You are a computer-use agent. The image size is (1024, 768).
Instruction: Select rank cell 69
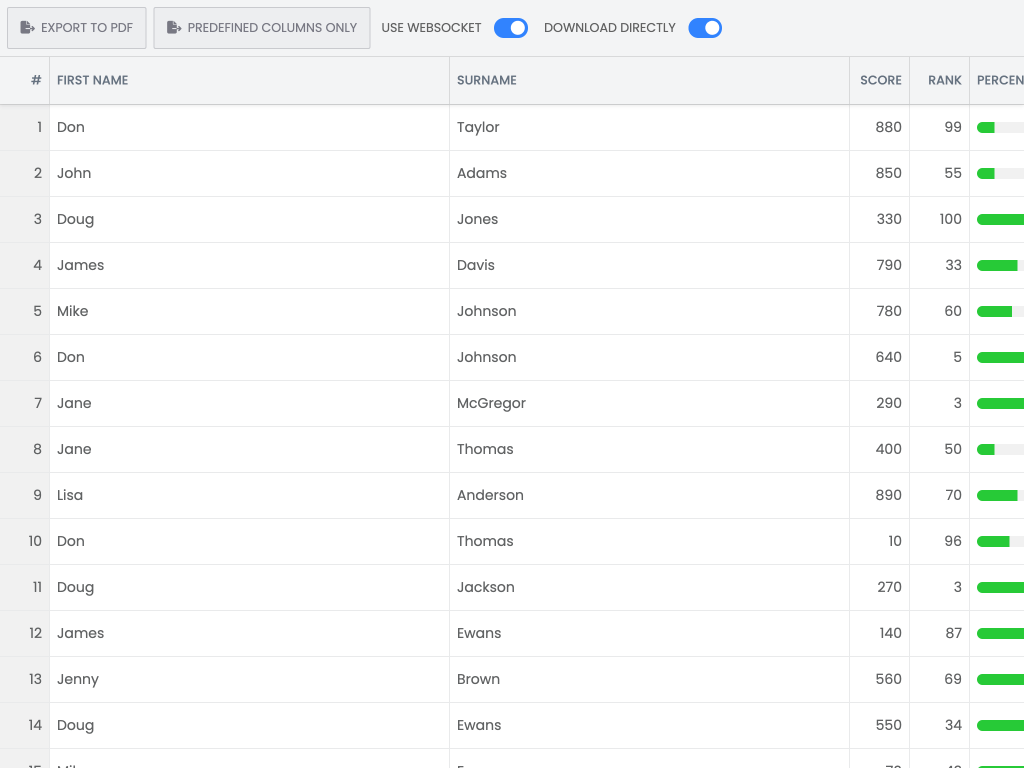tap(939, 680)
